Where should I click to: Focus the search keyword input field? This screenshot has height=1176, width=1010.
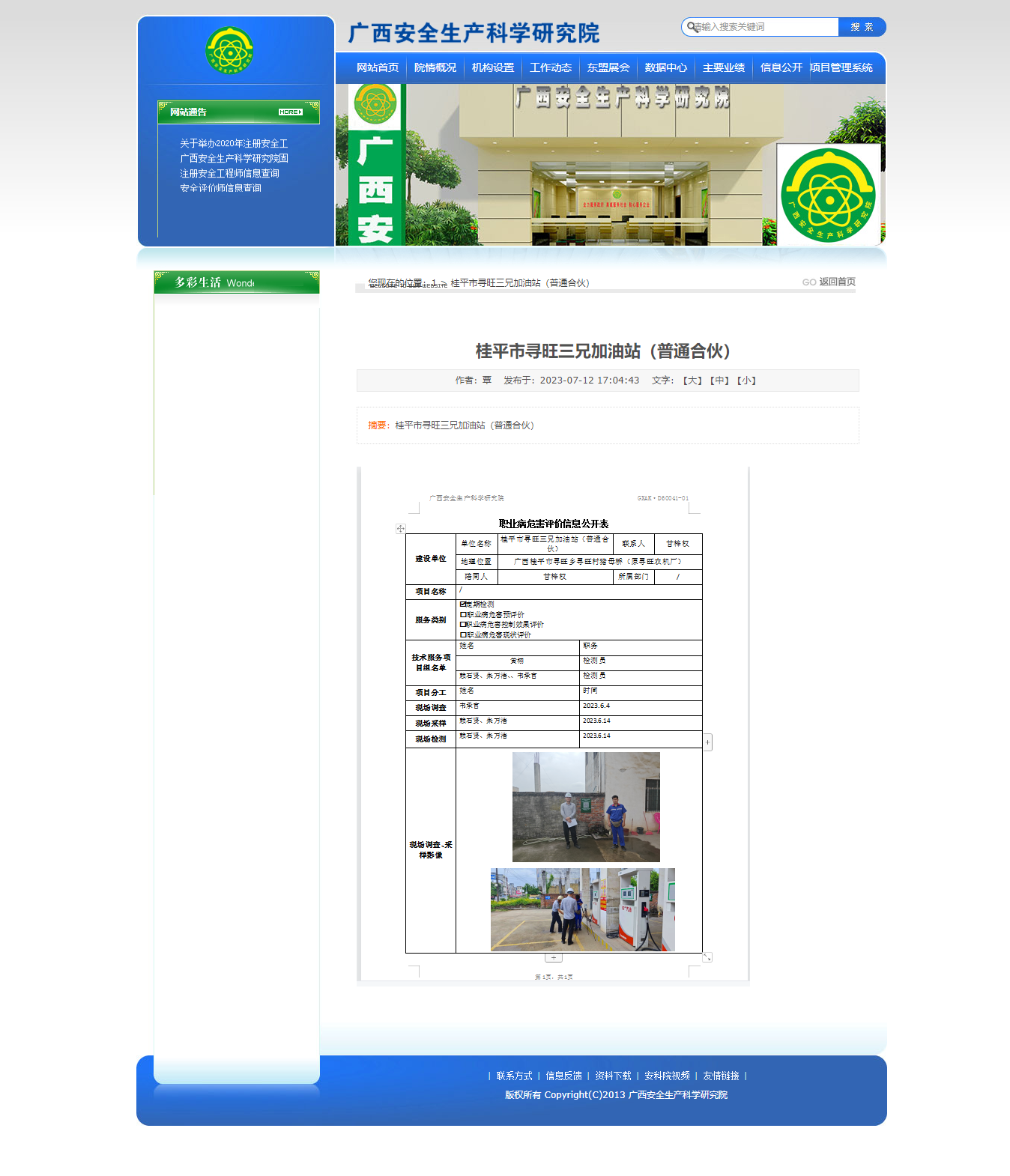tap(763, 27)
